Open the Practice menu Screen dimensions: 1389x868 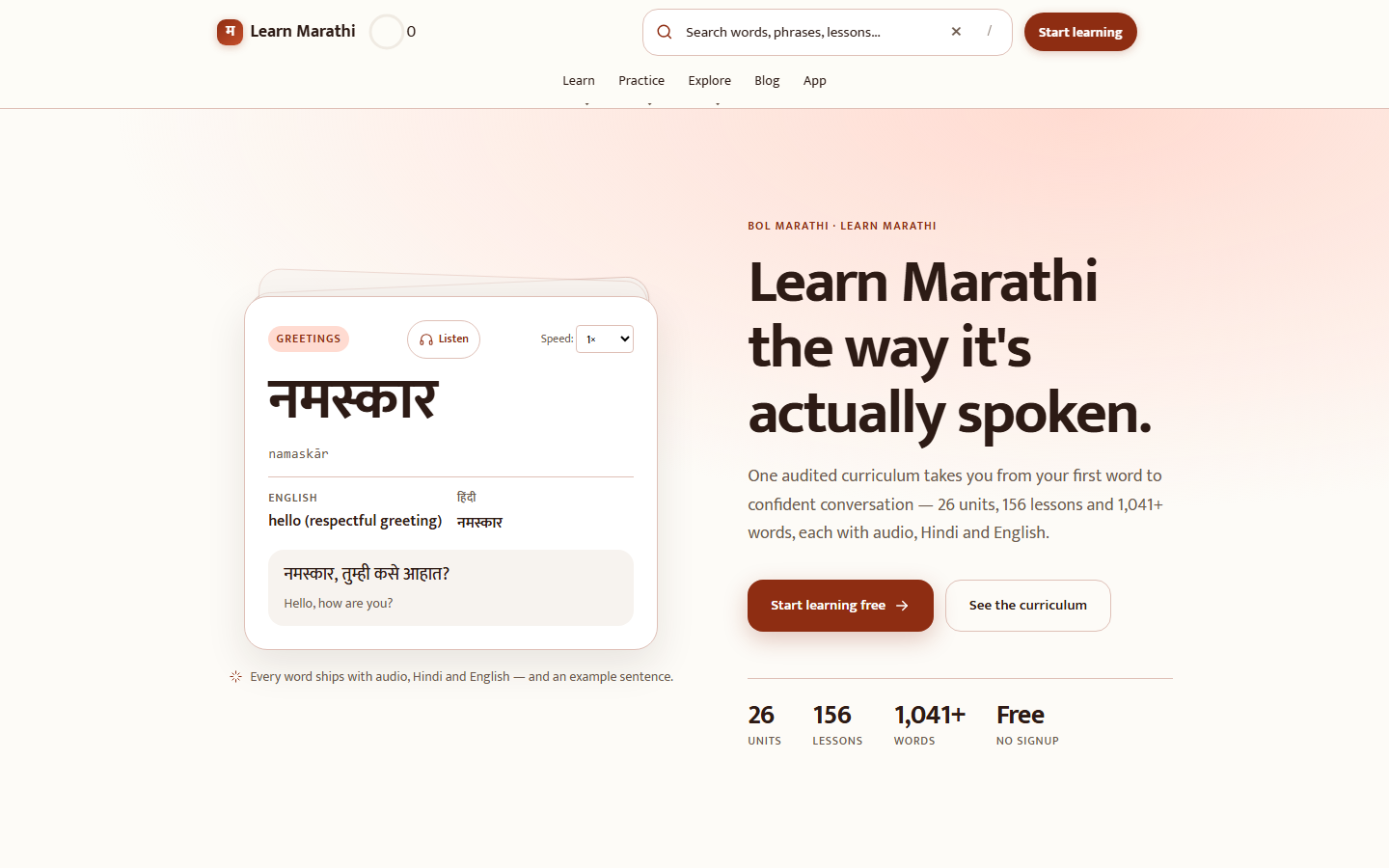tap(641, 81)
